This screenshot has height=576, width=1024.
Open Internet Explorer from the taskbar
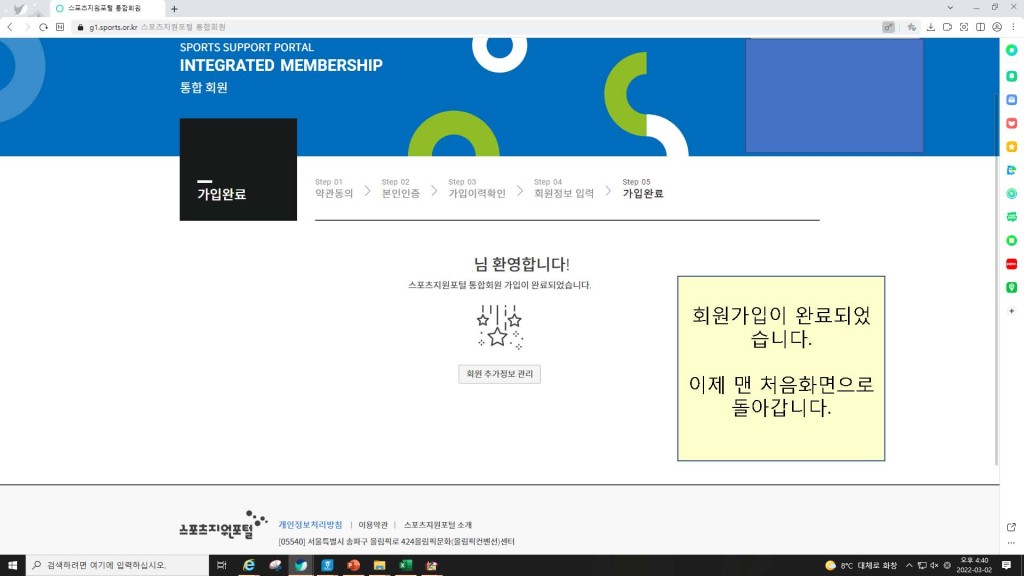(x=249, y=565)
